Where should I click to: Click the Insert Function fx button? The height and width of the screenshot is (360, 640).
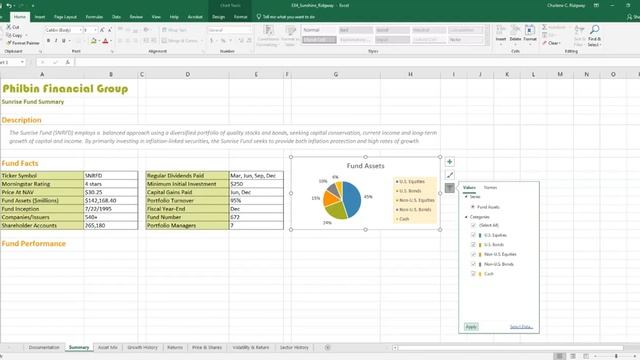(x=68, y=62)
